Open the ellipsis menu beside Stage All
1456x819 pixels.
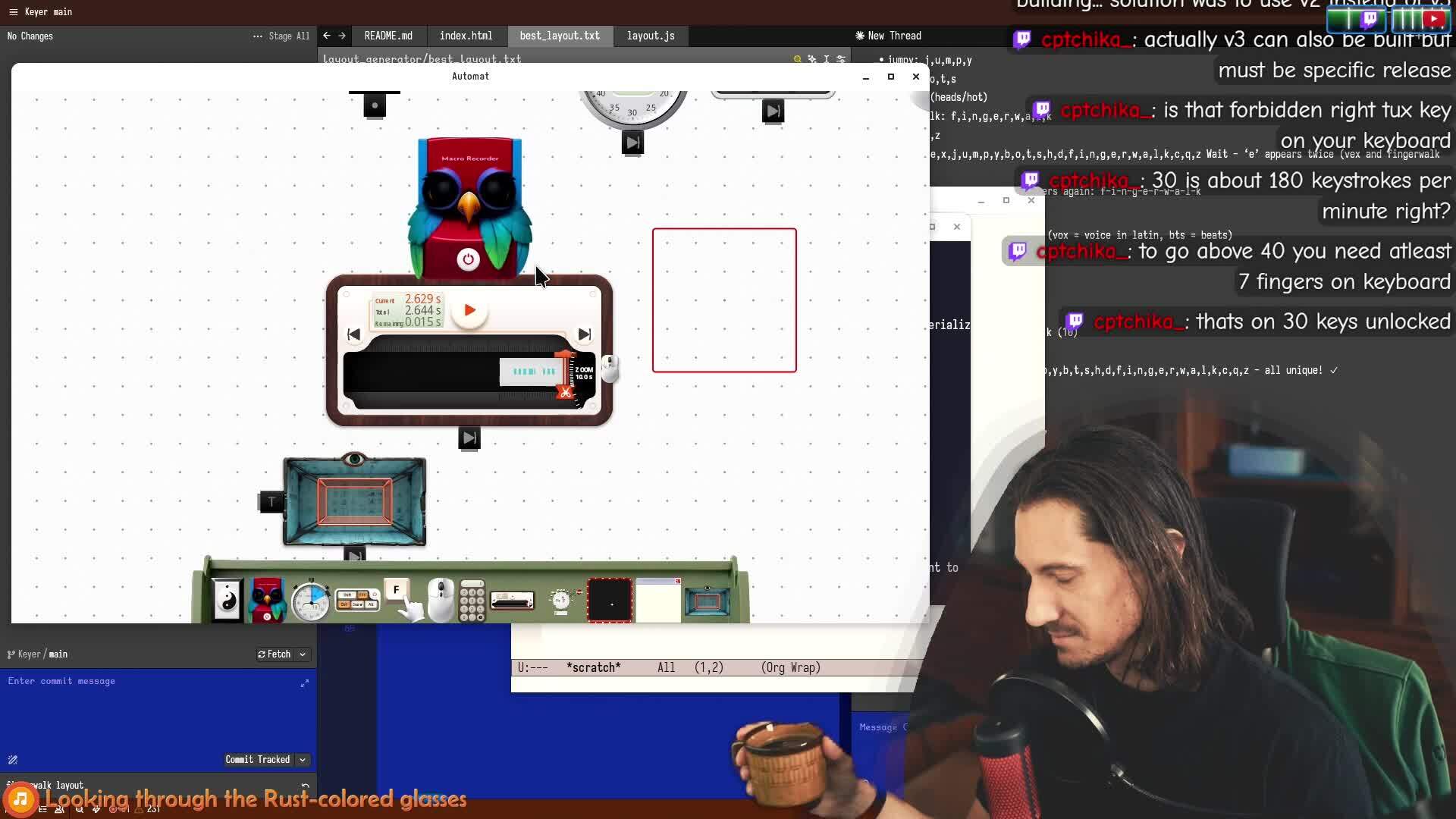coord(258,36)
